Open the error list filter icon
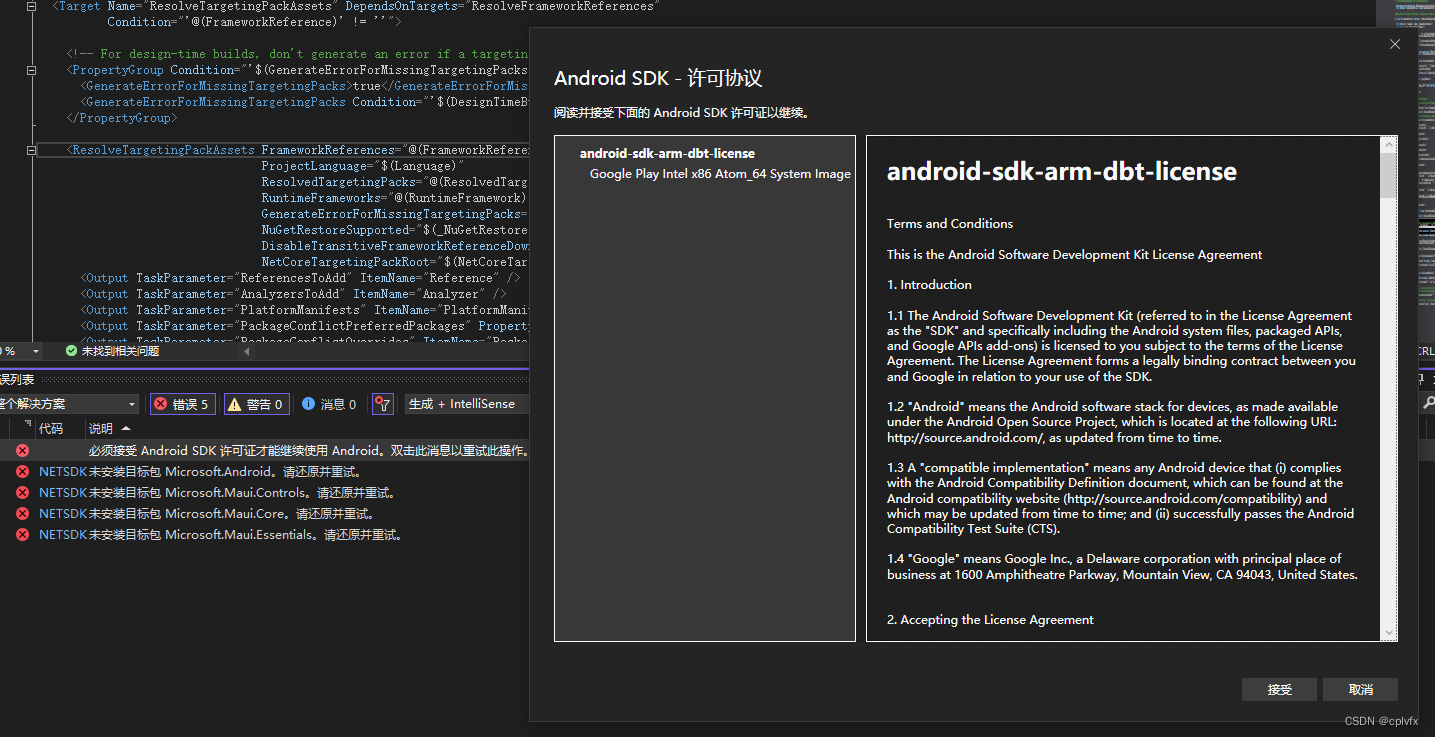The height and width of the screenshot is (737, 1435). tap(383, 404)
